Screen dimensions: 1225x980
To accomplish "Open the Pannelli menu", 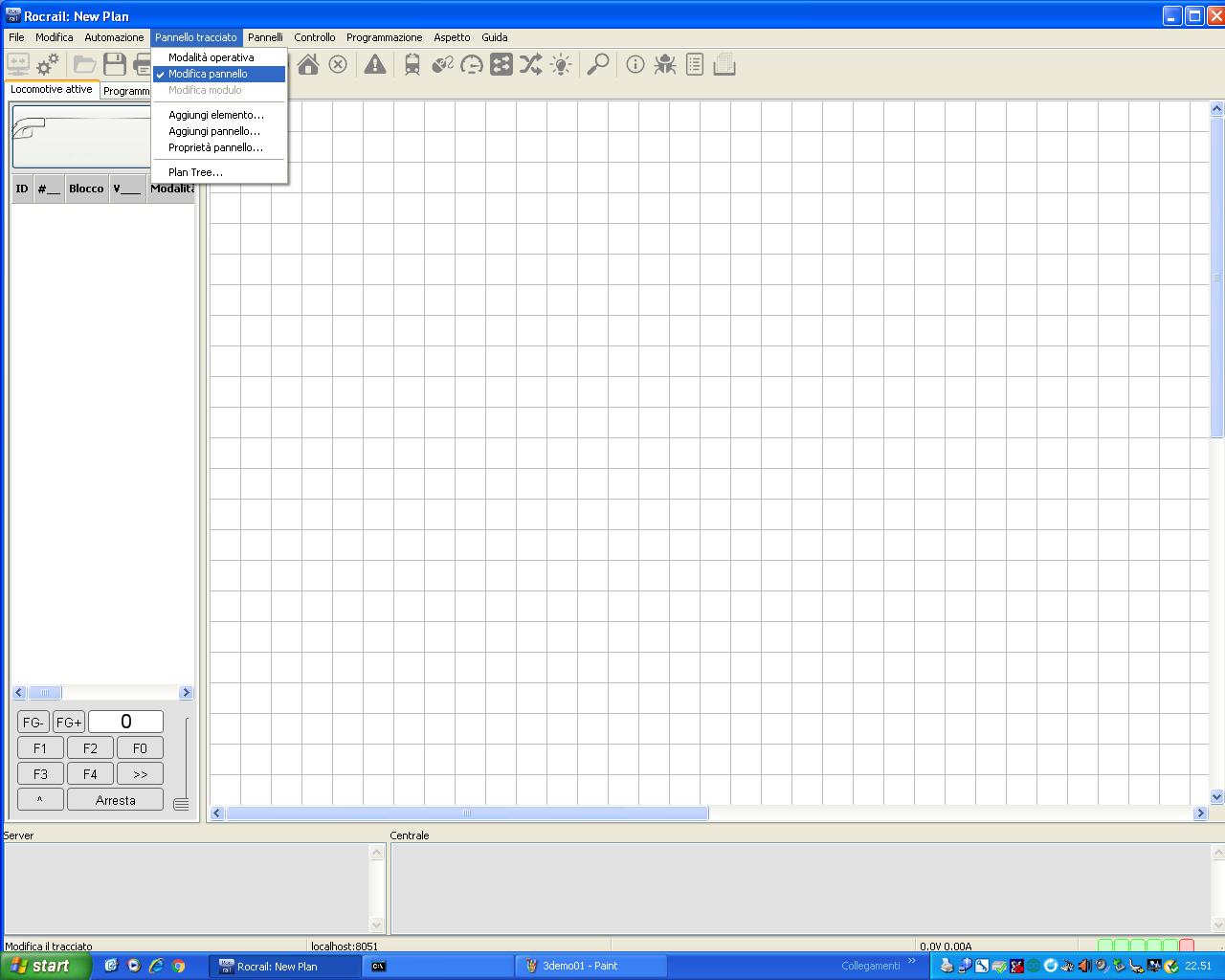I will 265,37.
